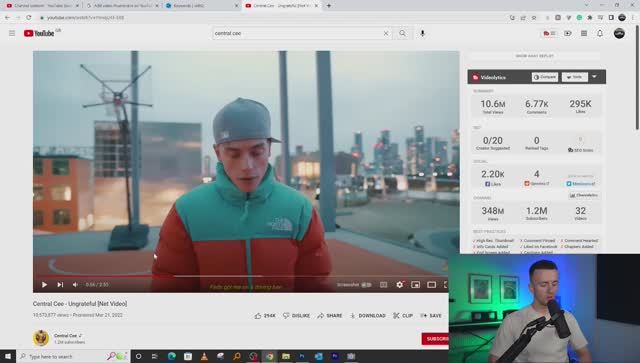The width and height of the screenshot is (640, 363).
Task: Click Windows taskbar search box
Action: pyautogui.click(x=73, y=356)
